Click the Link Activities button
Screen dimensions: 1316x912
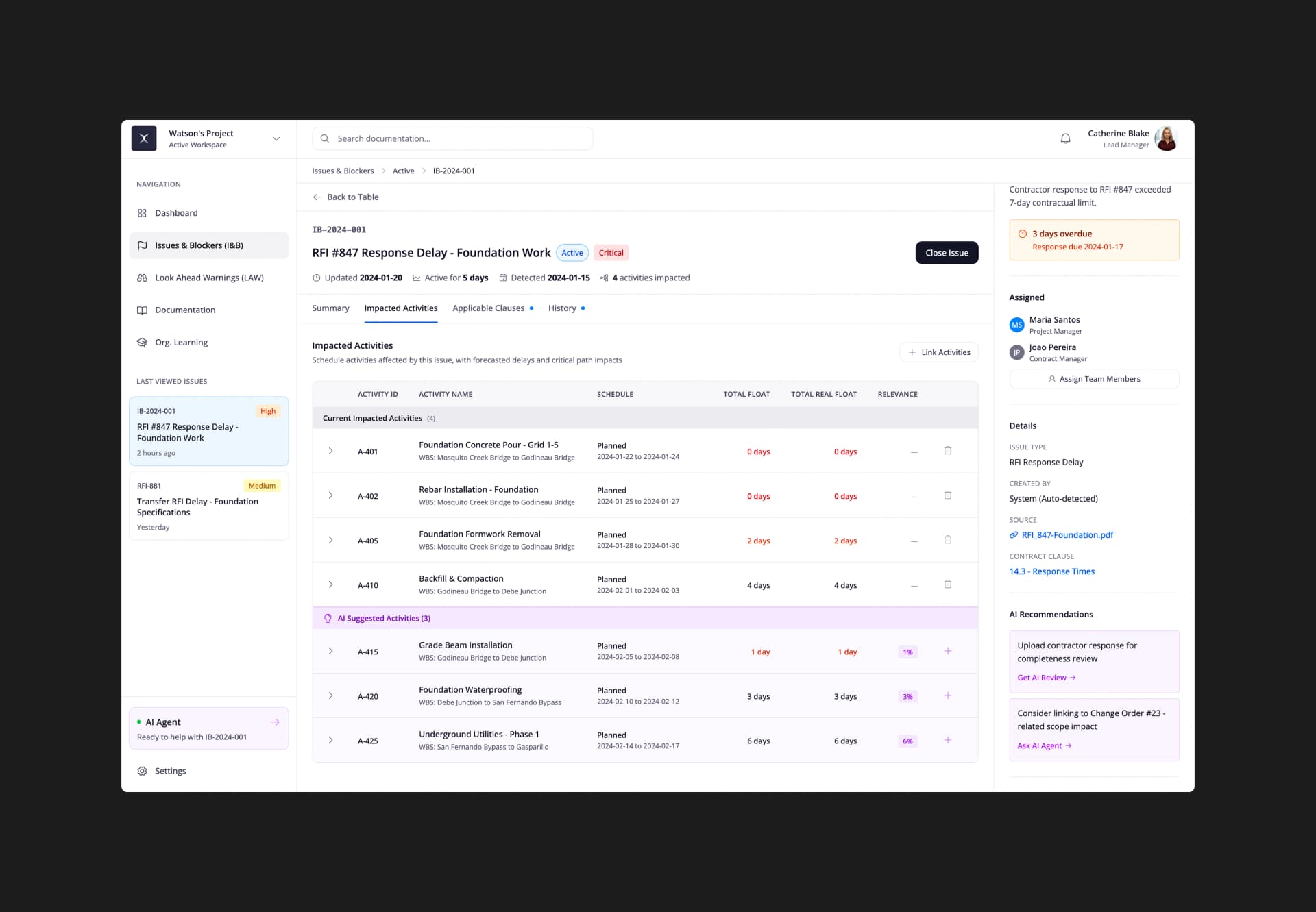tap(938, 352)
